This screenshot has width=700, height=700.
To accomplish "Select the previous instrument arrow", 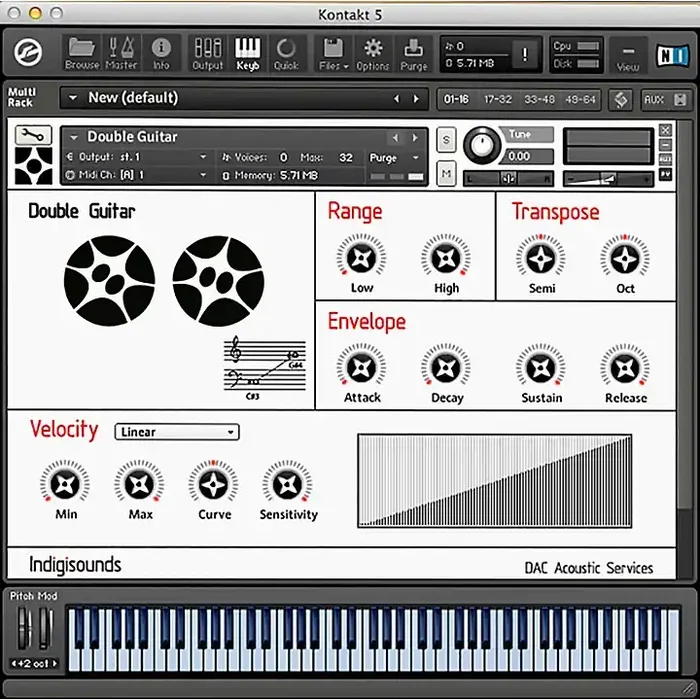I will pyautogui.click(x=396, y=138).
